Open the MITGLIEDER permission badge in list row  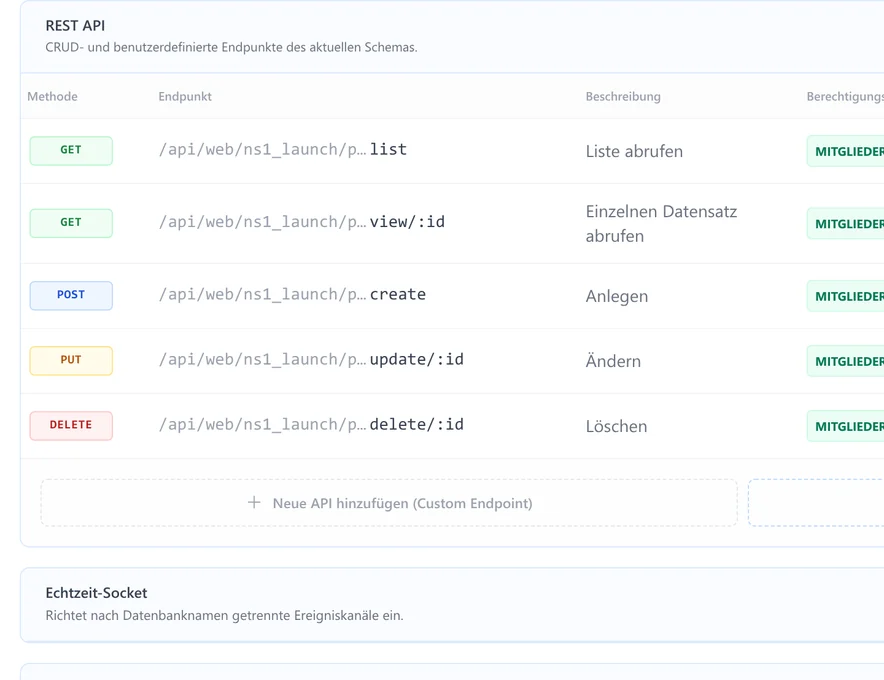846,151
